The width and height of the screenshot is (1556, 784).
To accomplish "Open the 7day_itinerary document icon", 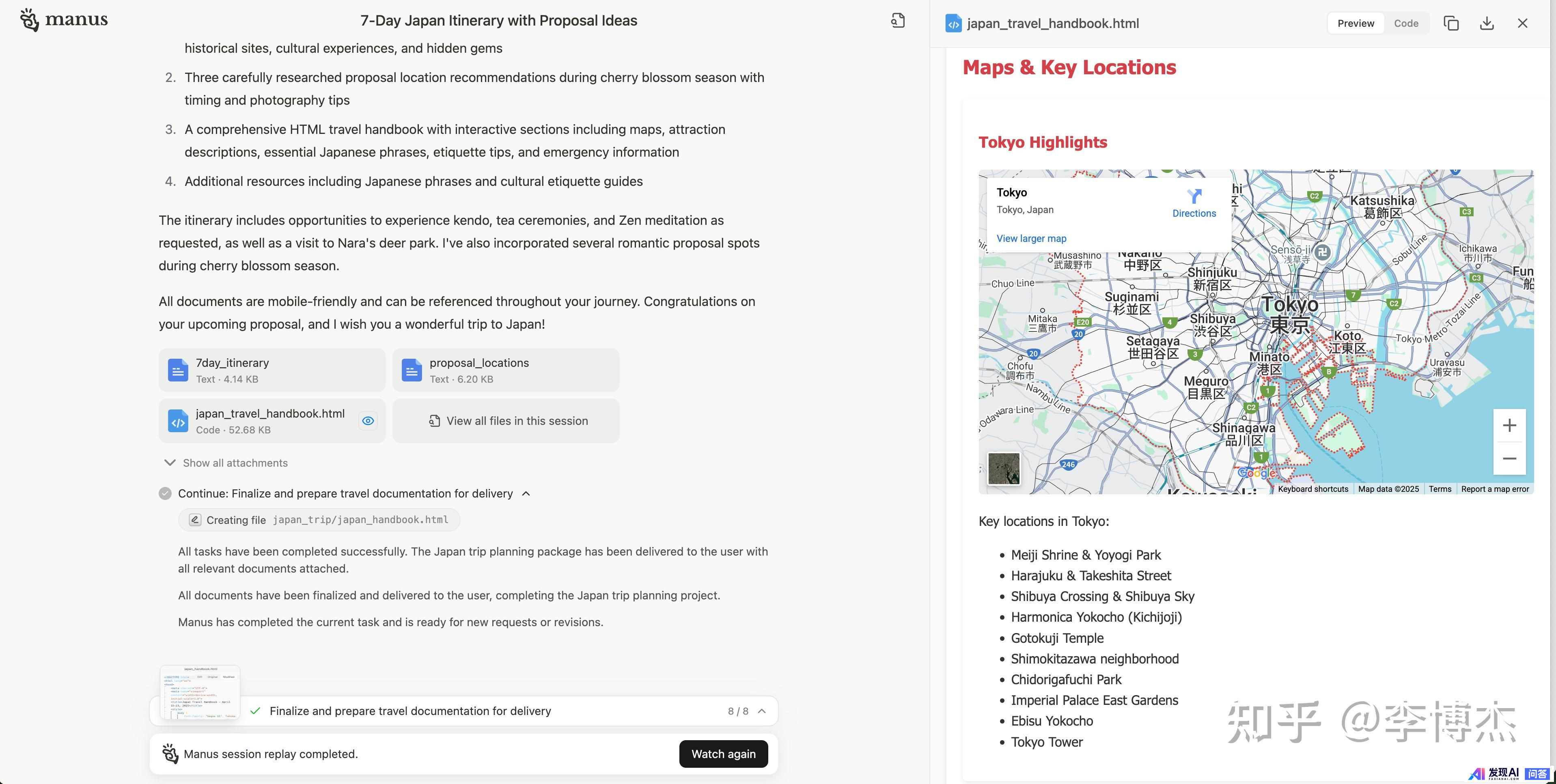I will tap(178, 370).
